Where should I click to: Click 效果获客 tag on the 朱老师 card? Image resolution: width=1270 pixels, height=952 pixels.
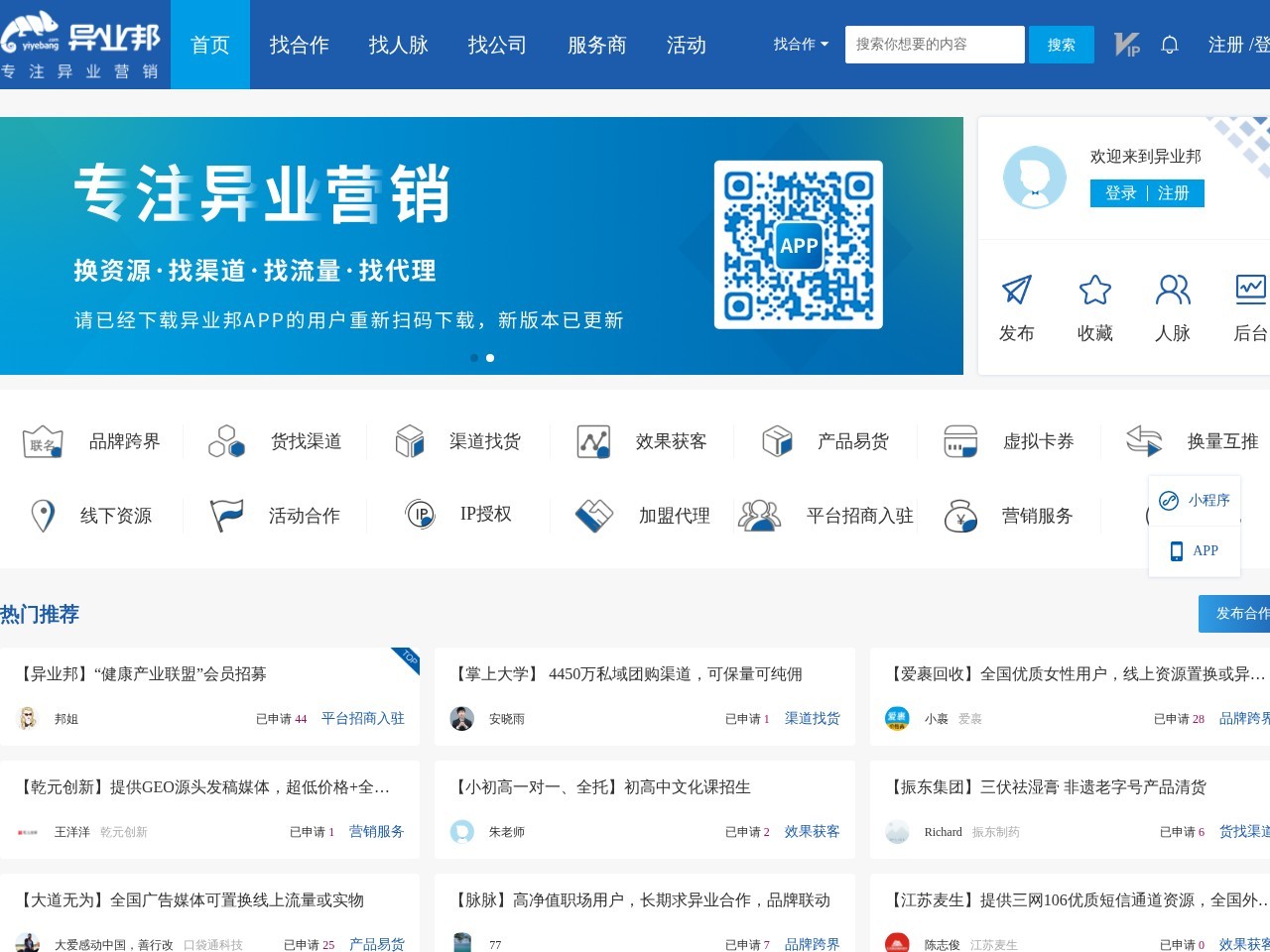pos(813,831)
